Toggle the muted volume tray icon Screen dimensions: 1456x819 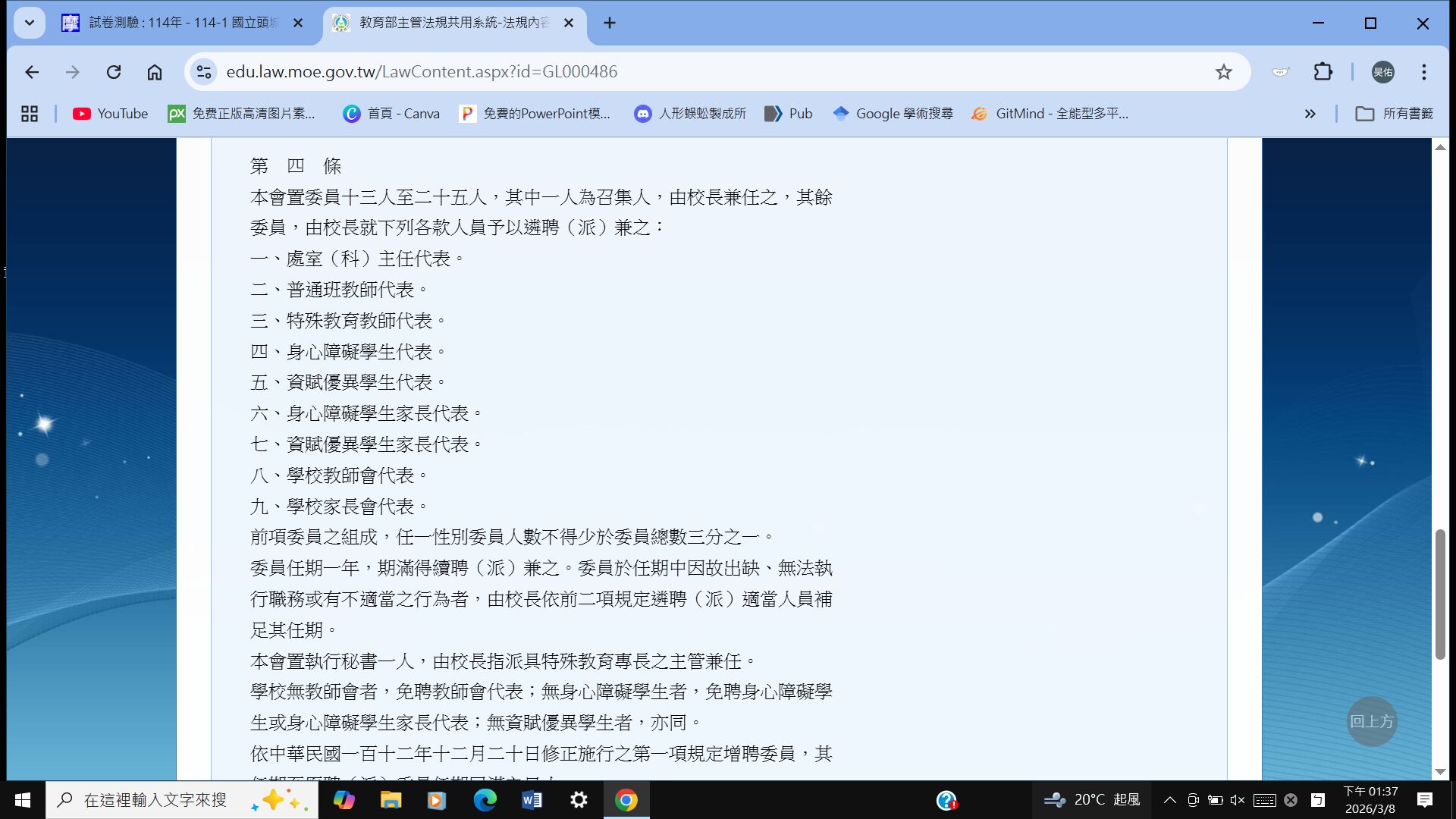(x=1238, y=800)
